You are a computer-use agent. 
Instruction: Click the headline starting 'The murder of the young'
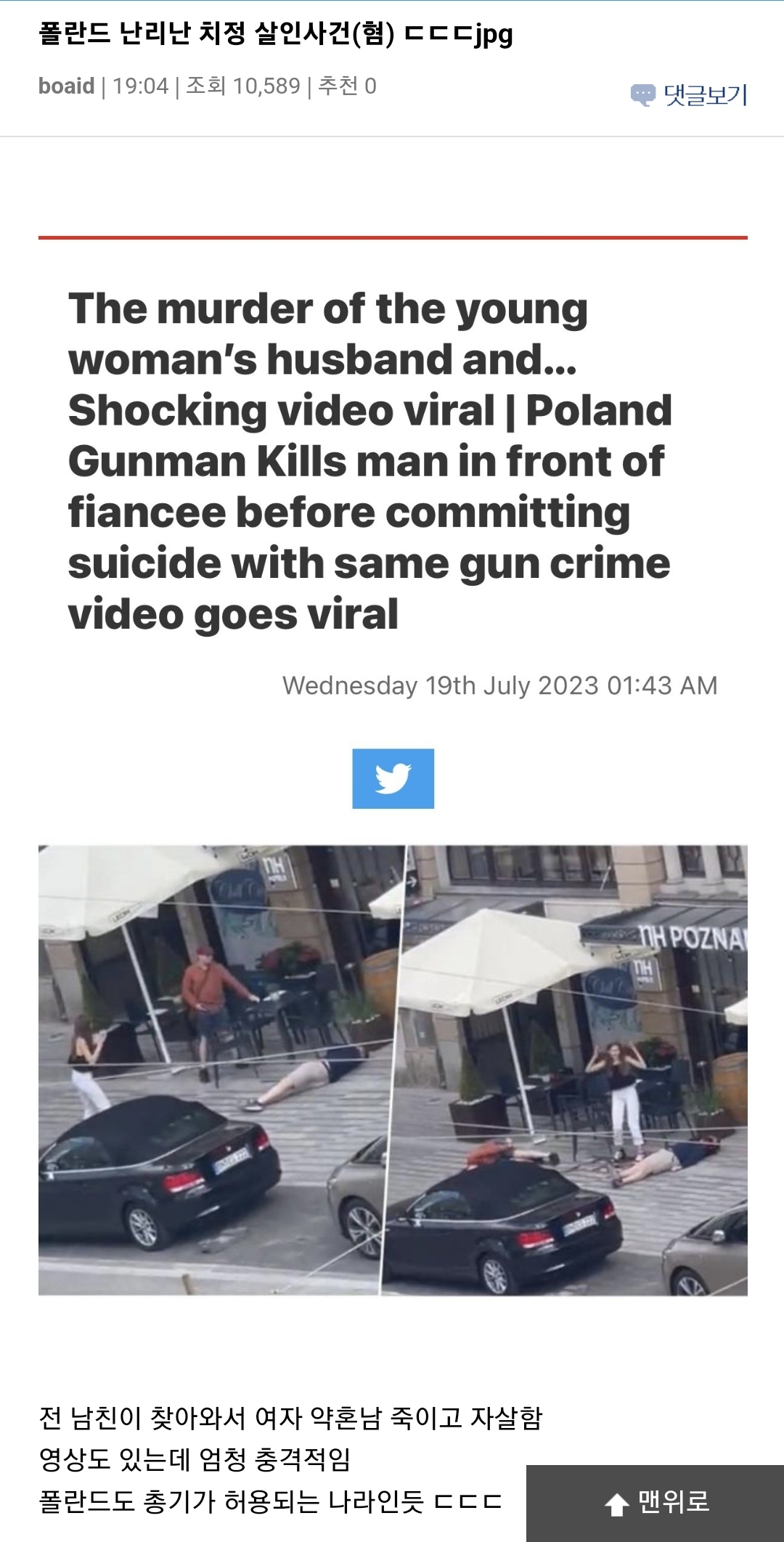tap(328, 309)
